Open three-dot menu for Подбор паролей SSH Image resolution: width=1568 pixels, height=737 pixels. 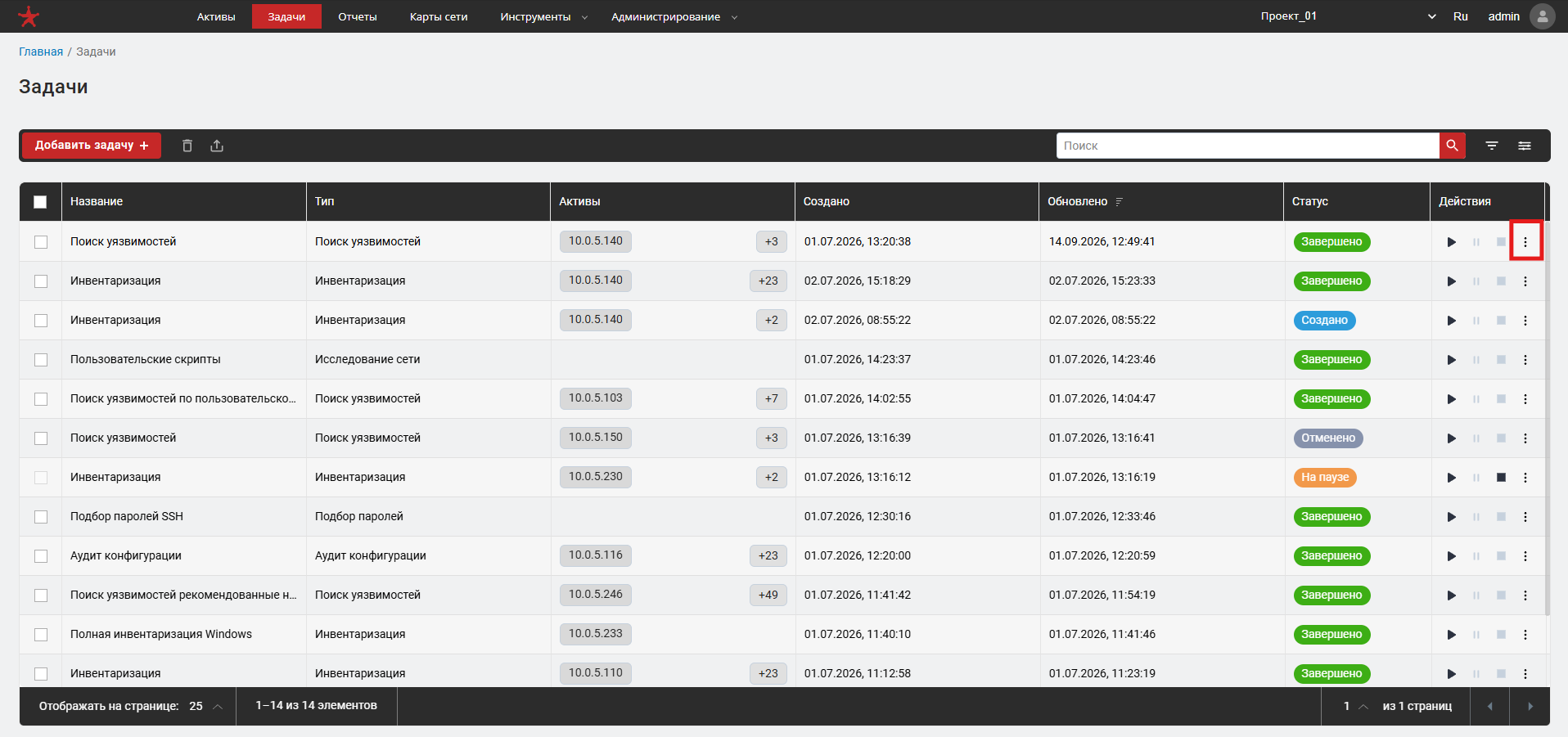[x=1525, y=517]
